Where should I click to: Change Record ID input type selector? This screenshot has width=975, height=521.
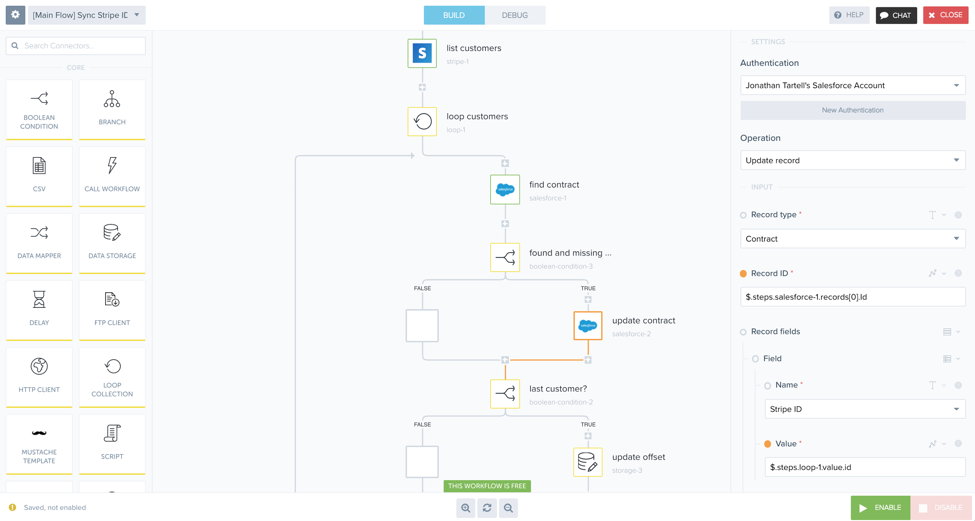936,274
